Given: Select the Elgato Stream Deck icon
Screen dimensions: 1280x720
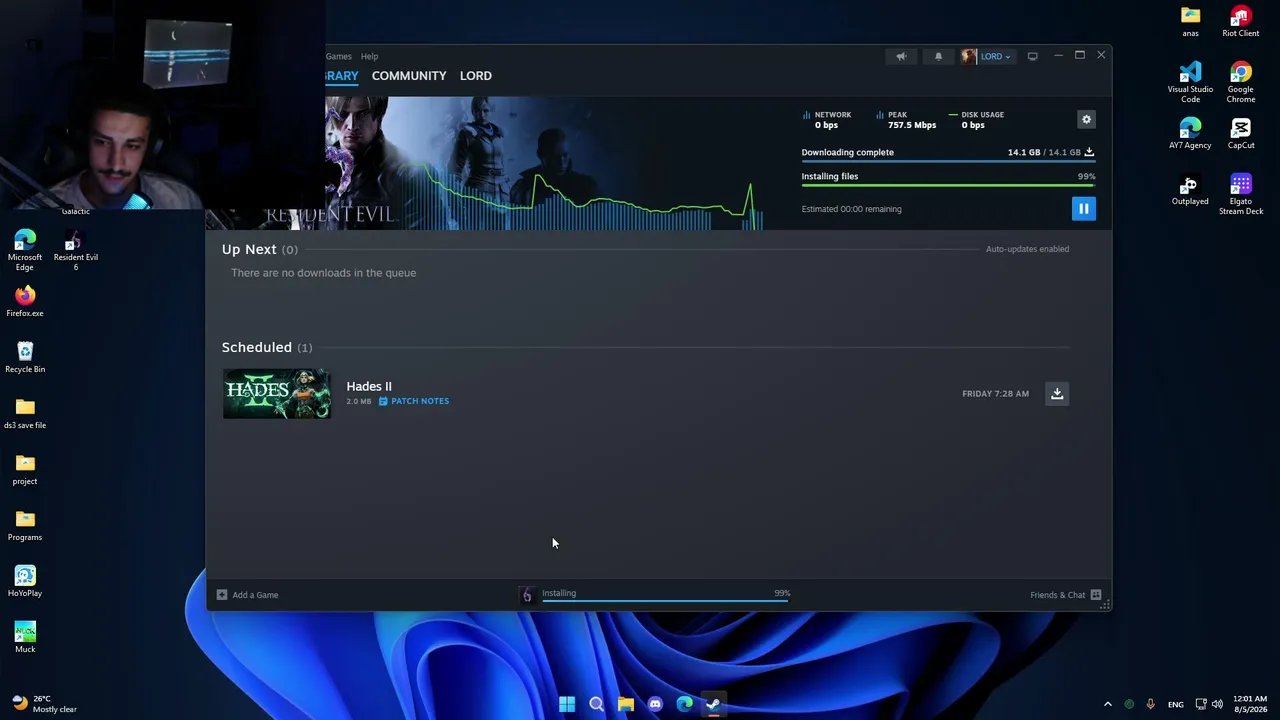Looking at the screenshot, I should 1241,194.
